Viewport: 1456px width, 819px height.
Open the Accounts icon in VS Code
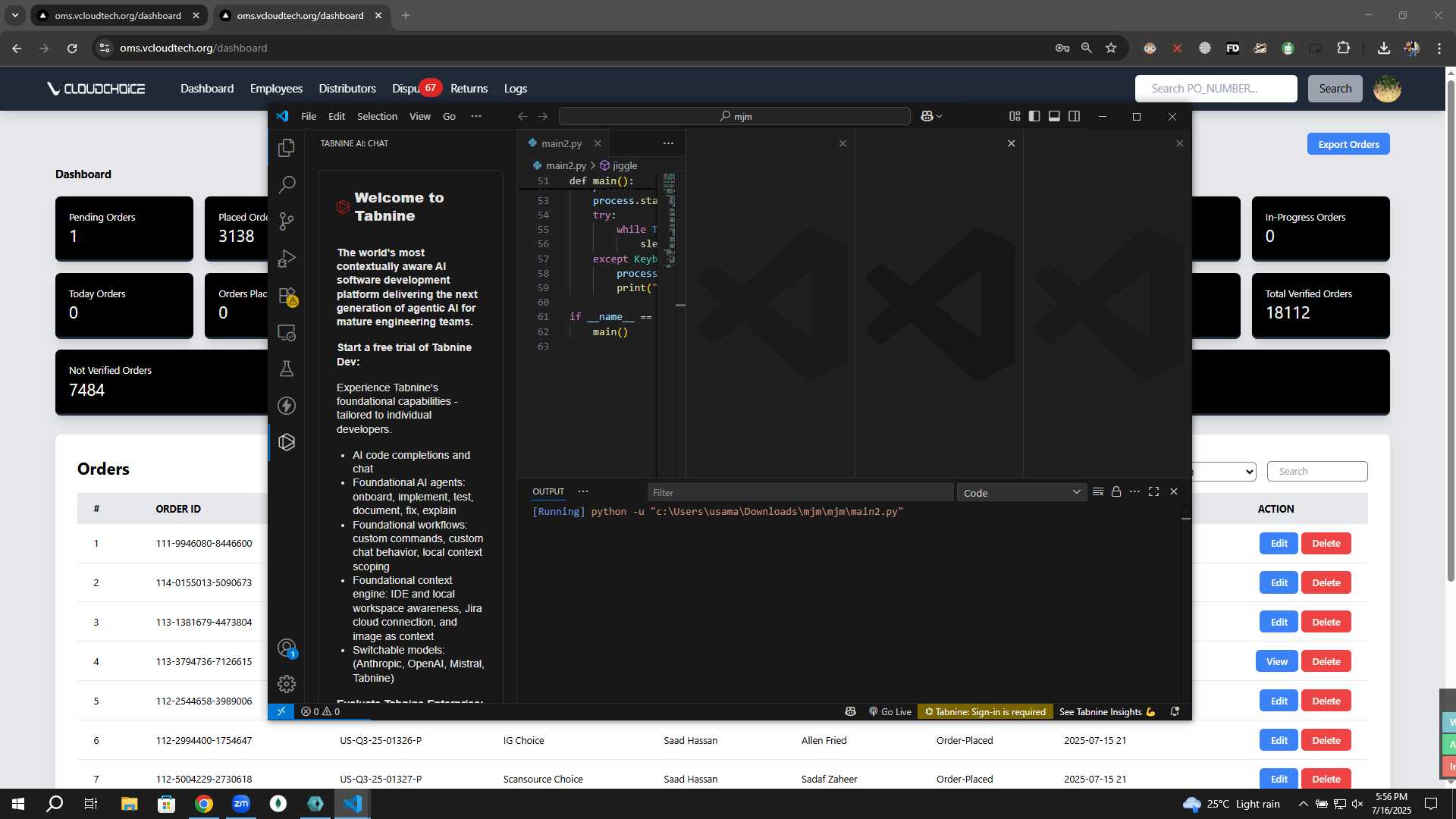click(x=287, y=648)
